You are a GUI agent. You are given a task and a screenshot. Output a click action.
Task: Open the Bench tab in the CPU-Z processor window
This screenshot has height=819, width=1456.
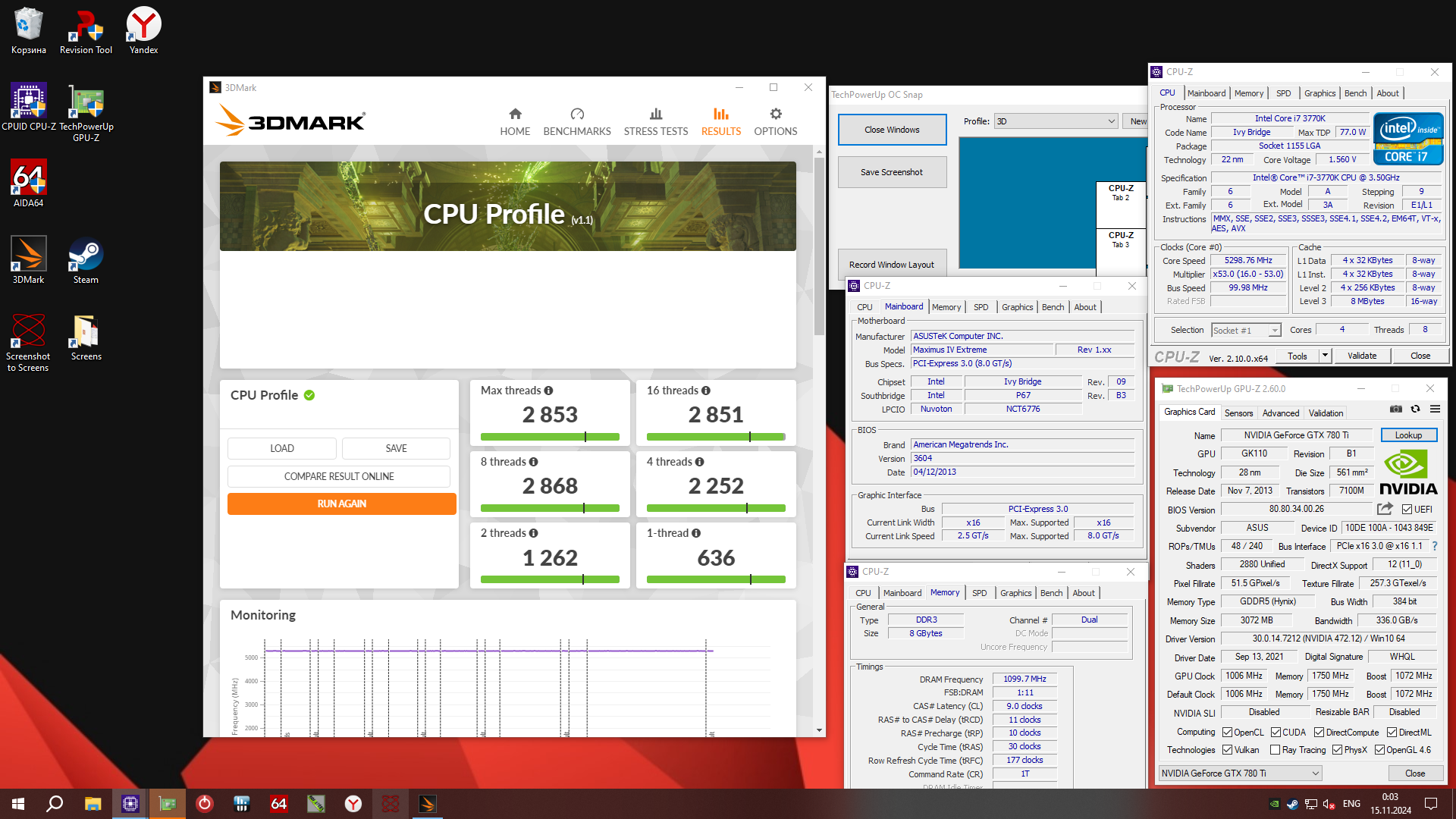click(x=1355, y=93)
